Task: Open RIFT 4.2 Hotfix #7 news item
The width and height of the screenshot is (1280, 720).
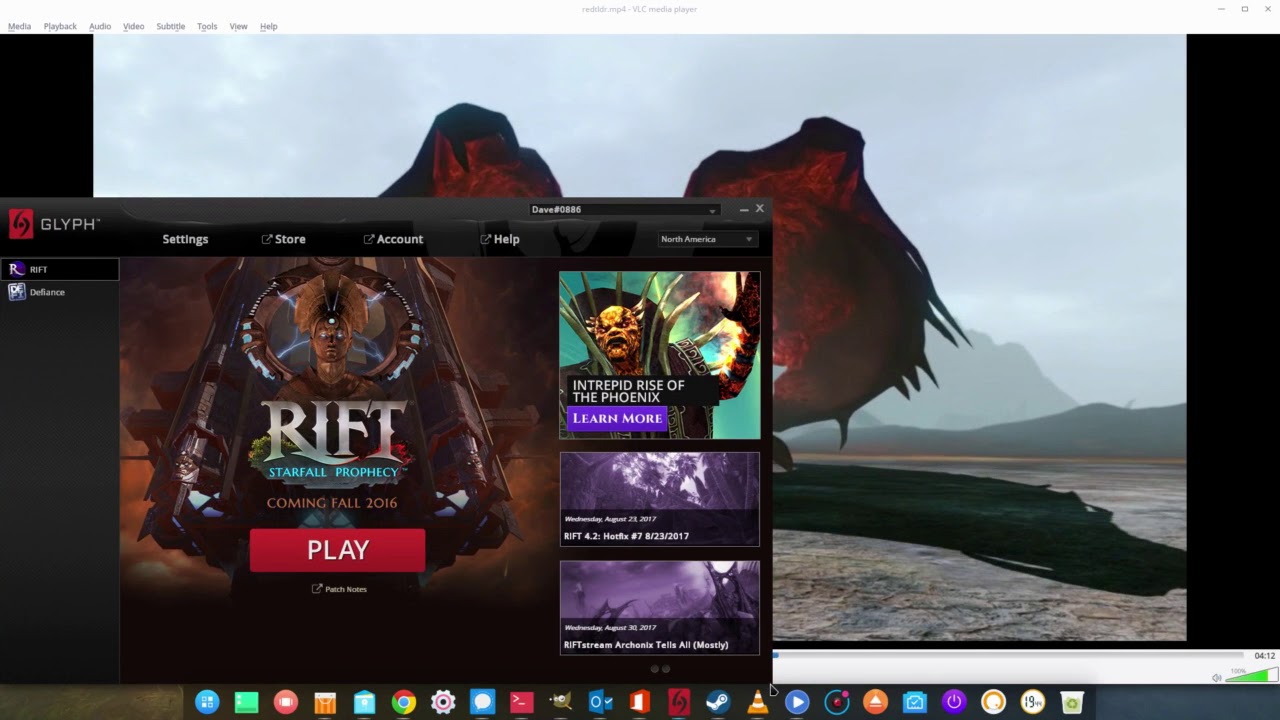Action: point(660,499)
